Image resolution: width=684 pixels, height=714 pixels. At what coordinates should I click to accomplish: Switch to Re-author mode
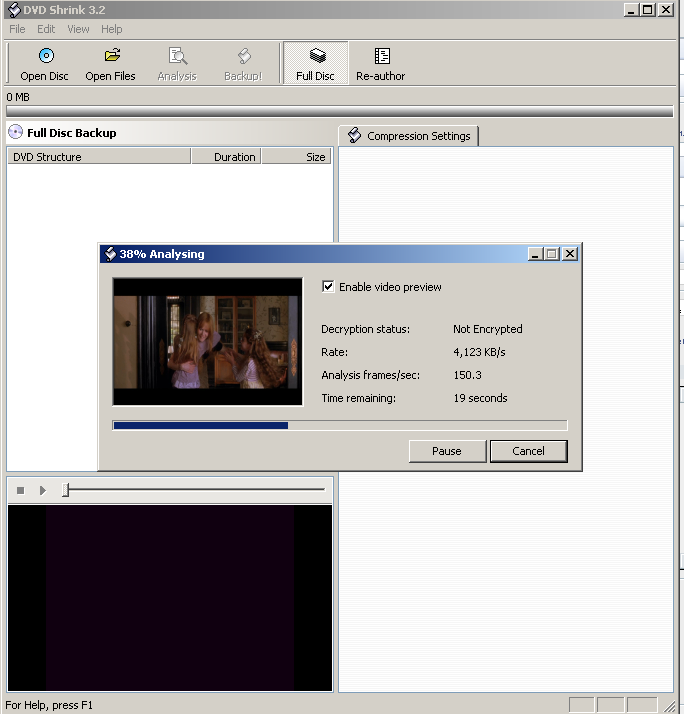click(381, 64)
